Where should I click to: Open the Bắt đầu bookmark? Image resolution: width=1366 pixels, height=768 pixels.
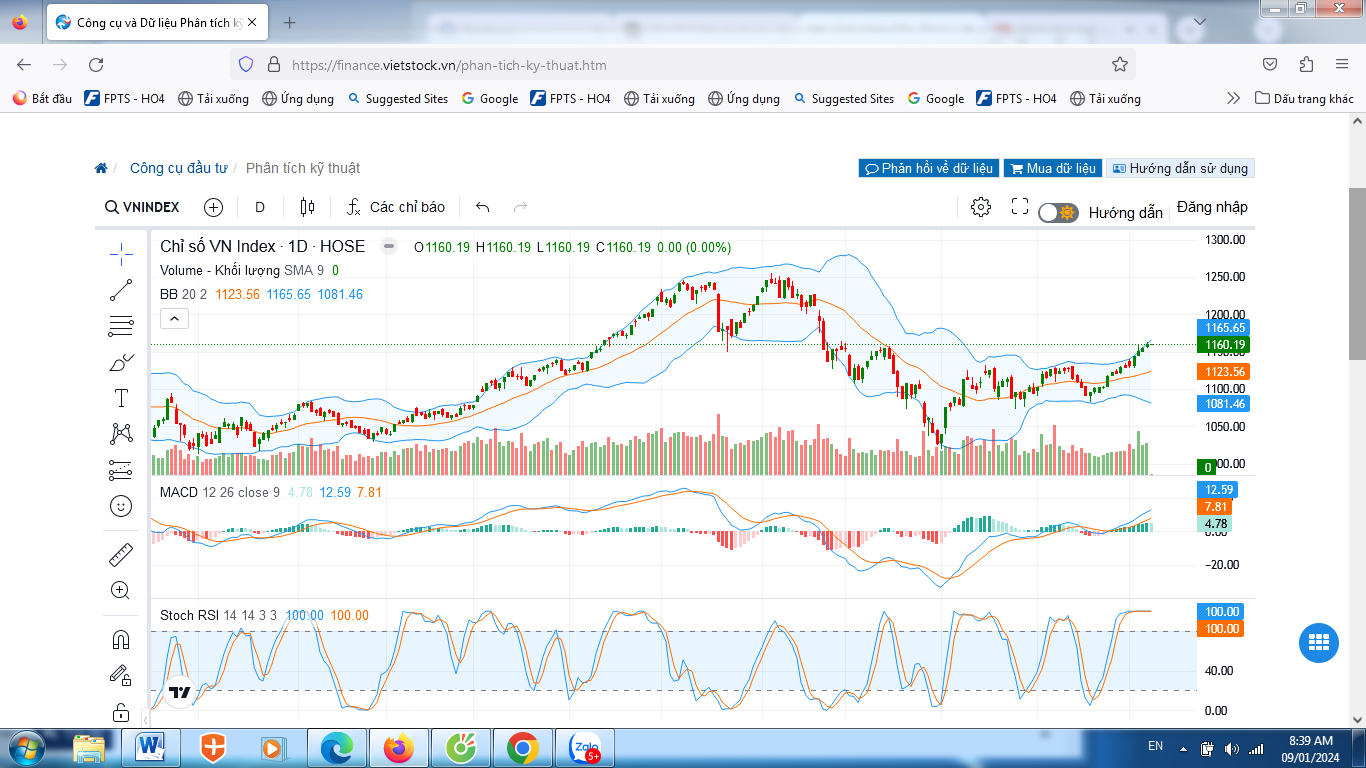point(42,98)
